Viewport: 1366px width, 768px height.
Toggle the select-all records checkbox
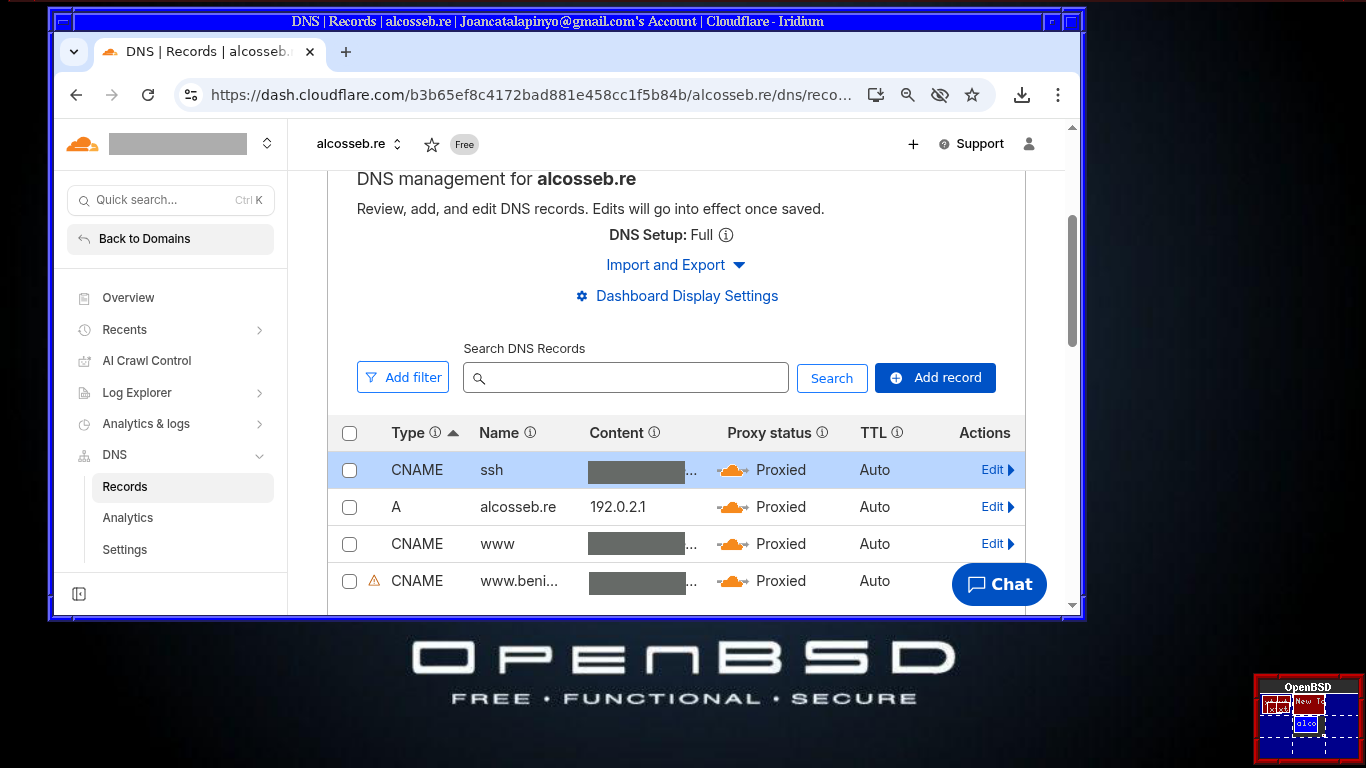(349, 433)
